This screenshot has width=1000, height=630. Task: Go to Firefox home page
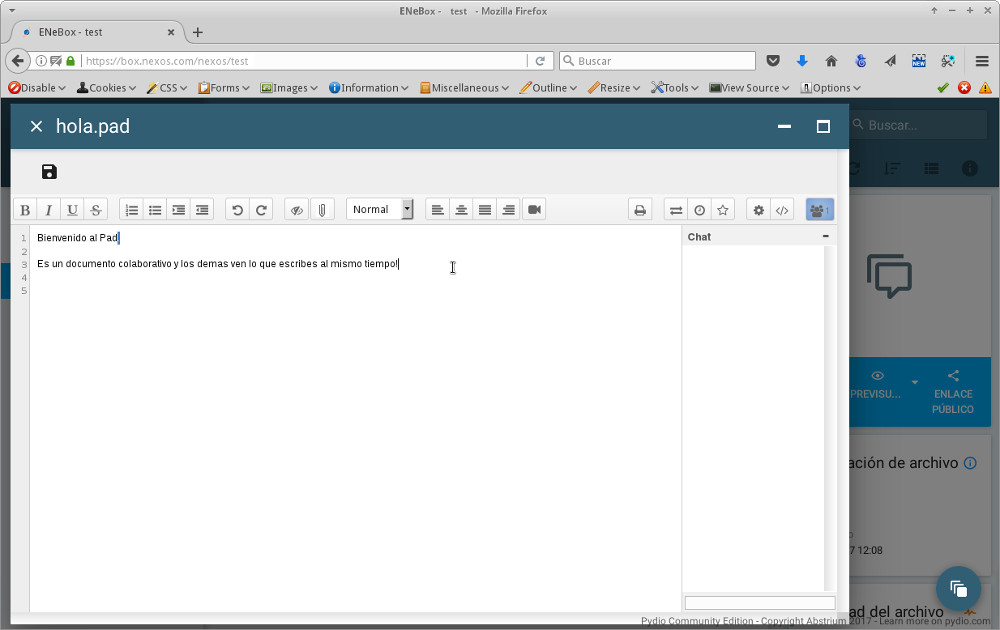point(831,61)
